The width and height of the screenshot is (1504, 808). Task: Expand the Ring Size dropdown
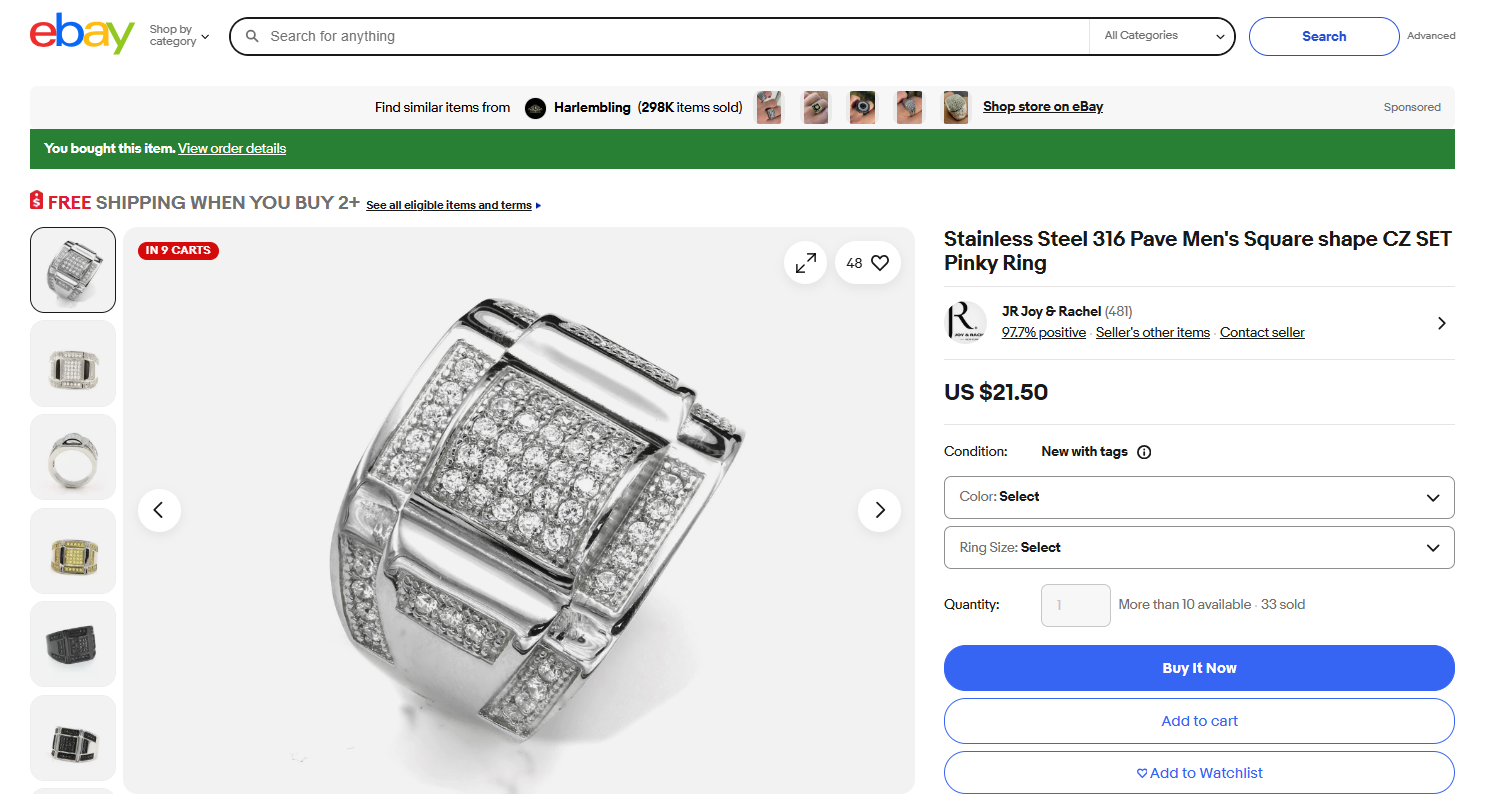[x=1198, y=548]
